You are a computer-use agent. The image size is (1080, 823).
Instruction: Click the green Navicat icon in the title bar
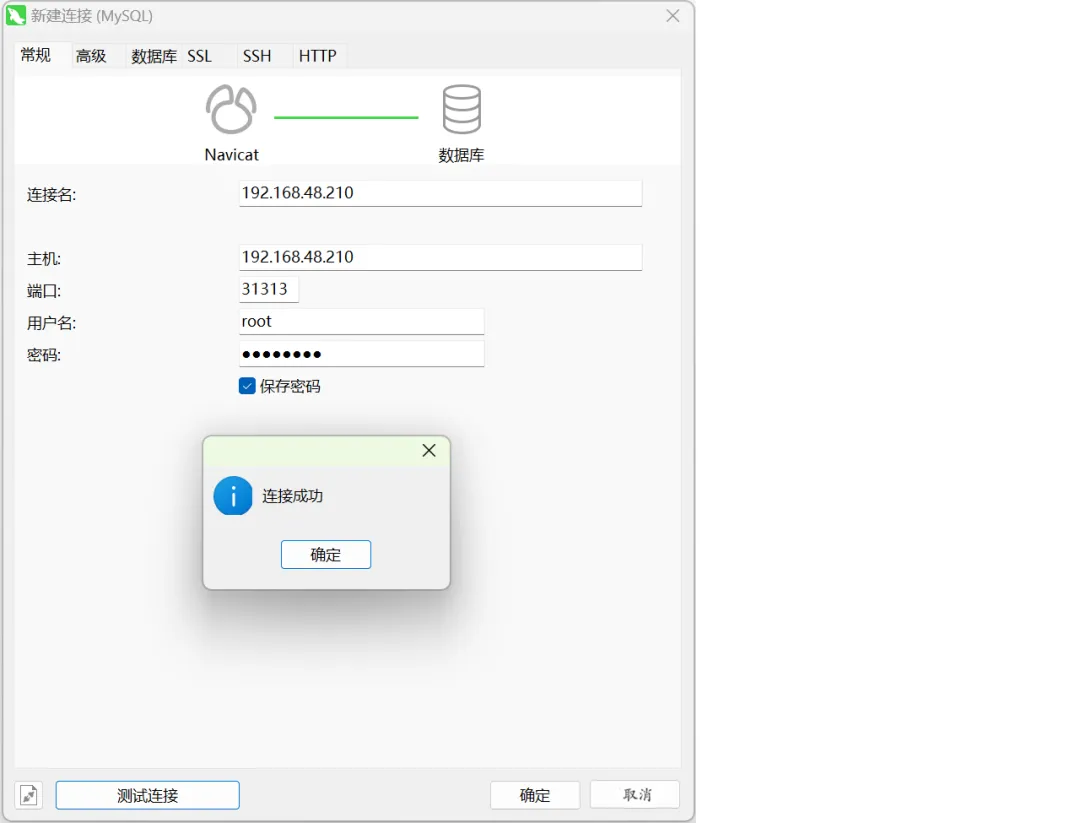(16, 16)
